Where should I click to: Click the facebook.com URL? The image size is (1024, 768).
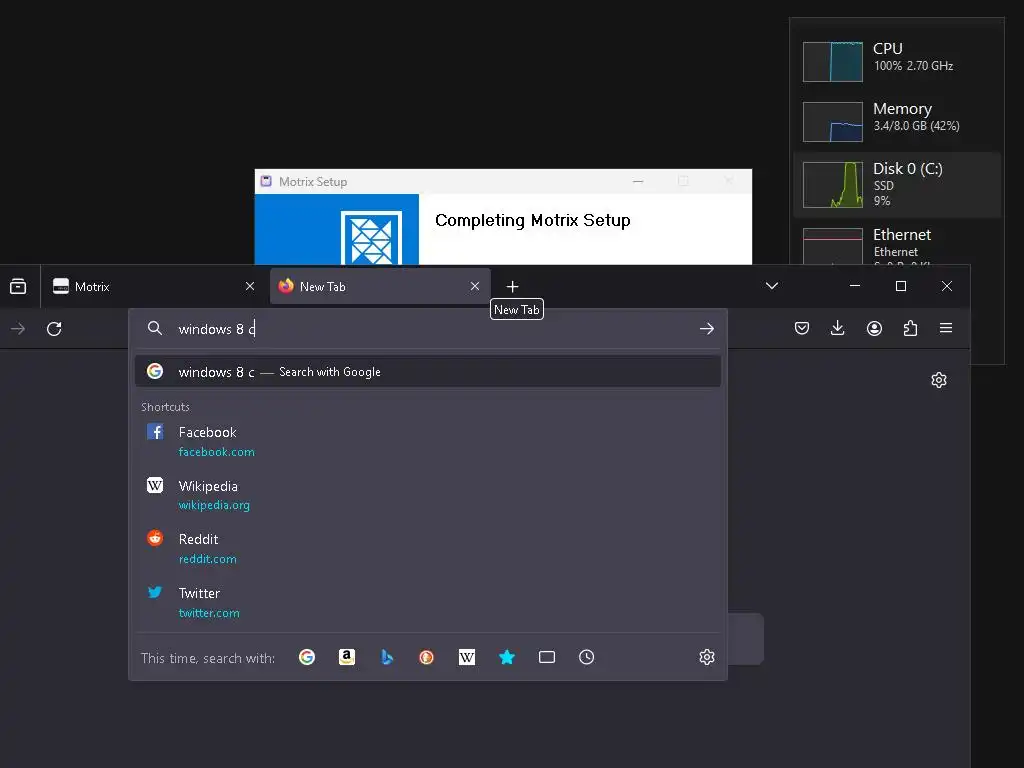tap(216, 452)
